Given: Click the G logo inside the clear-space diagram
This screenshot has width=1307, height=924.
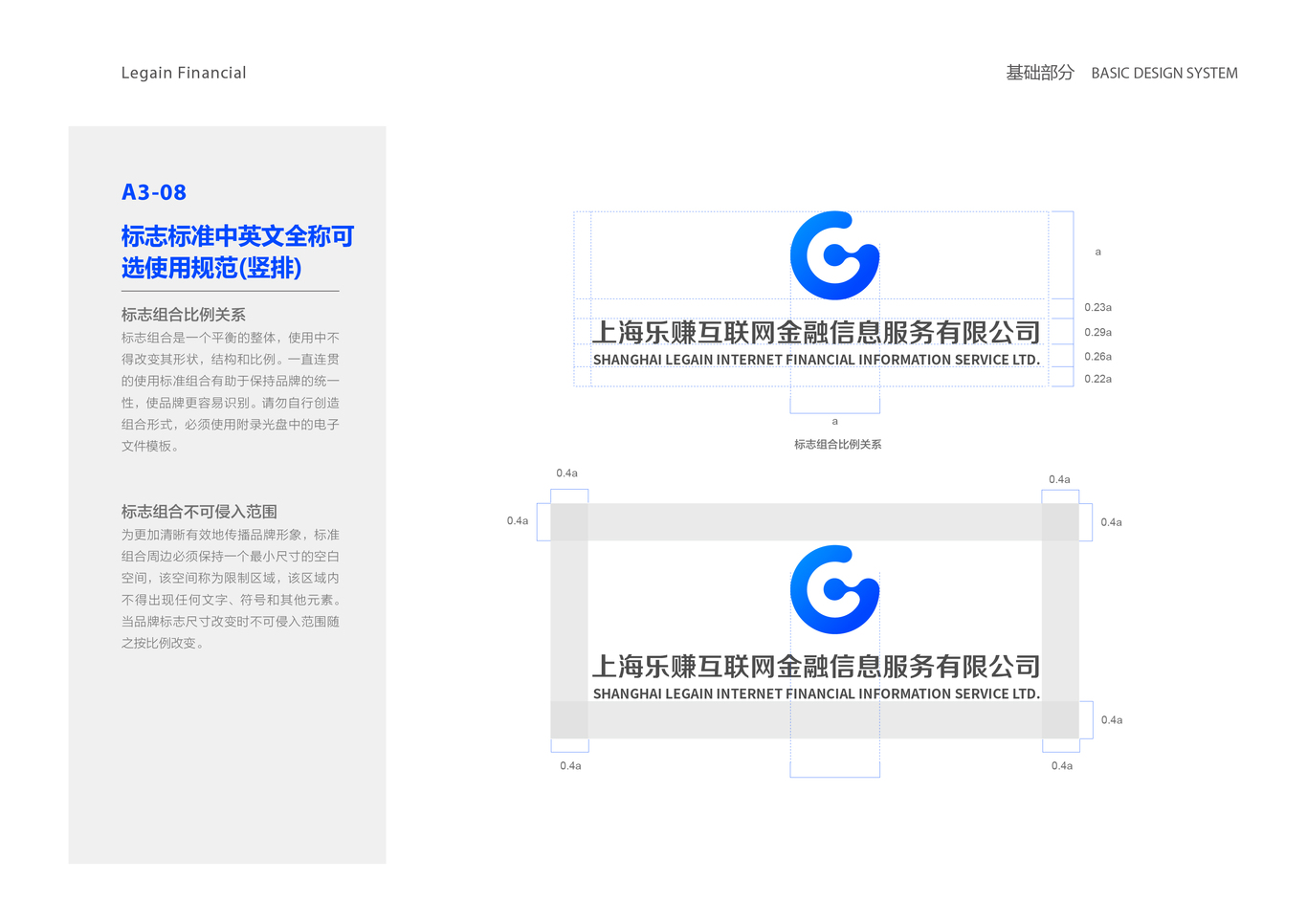Looking at the screenshot, I should click(834, 590).
